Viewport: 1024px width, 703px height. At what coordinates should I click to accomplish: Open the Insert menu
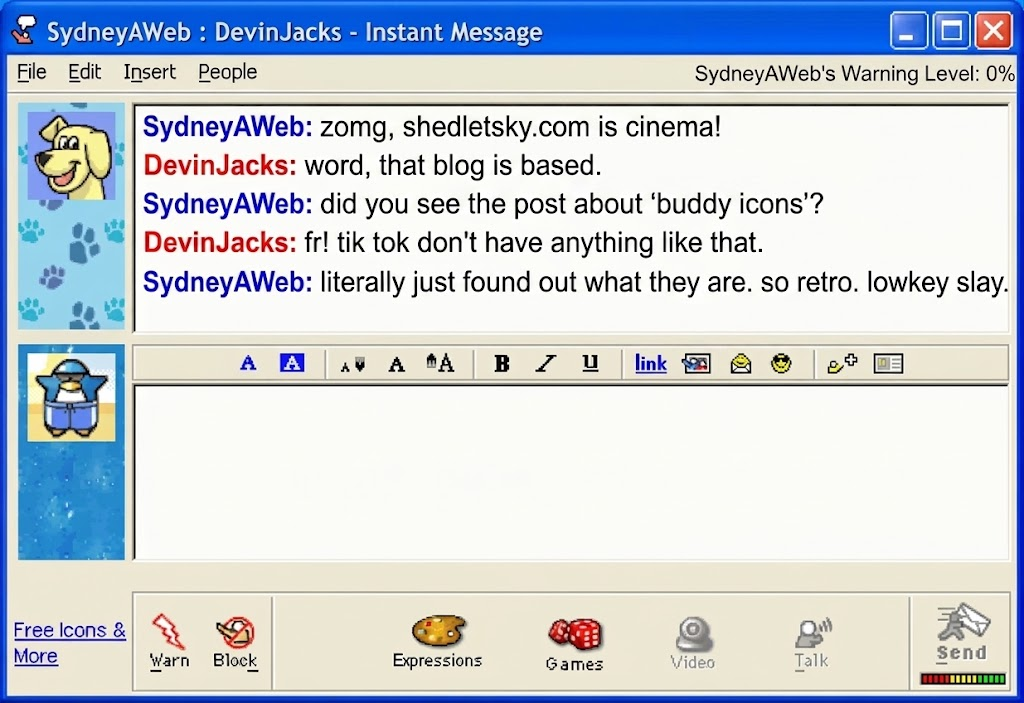click(150, 72)
